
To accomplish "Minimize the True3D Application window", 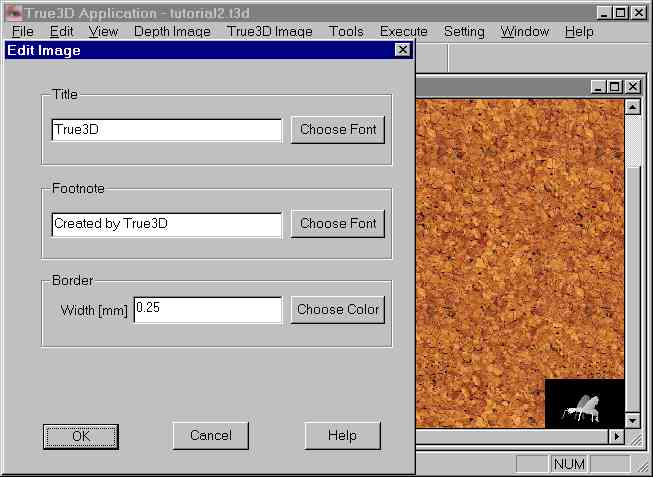I will (604, 13).
